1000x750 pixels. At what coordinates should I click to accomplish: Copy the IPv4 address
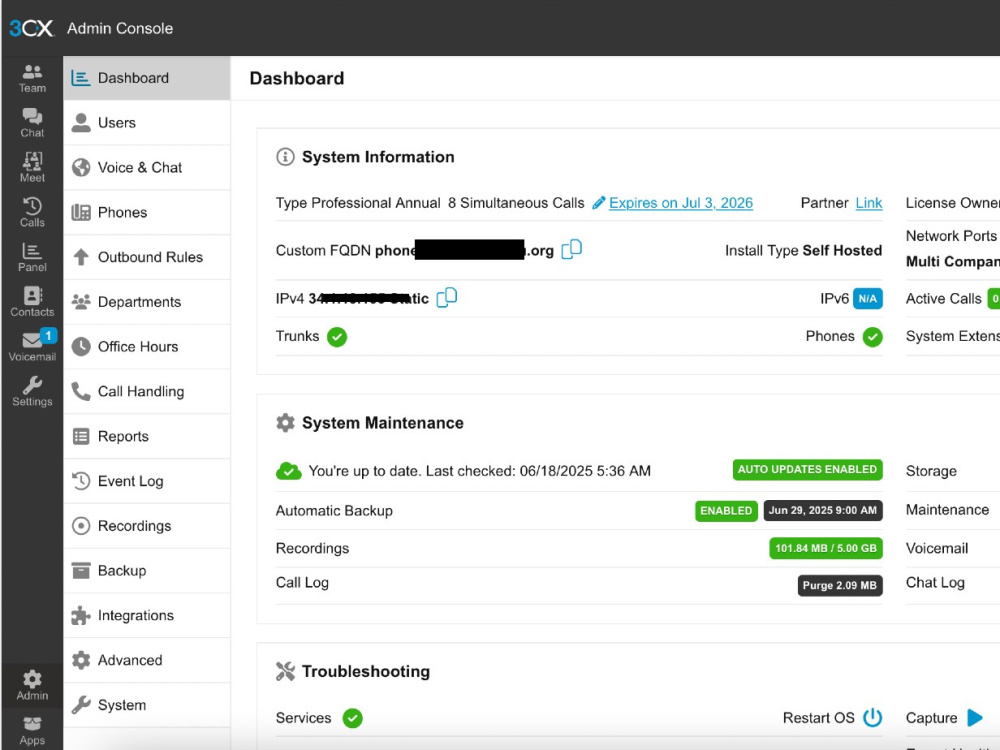point(446,297)
